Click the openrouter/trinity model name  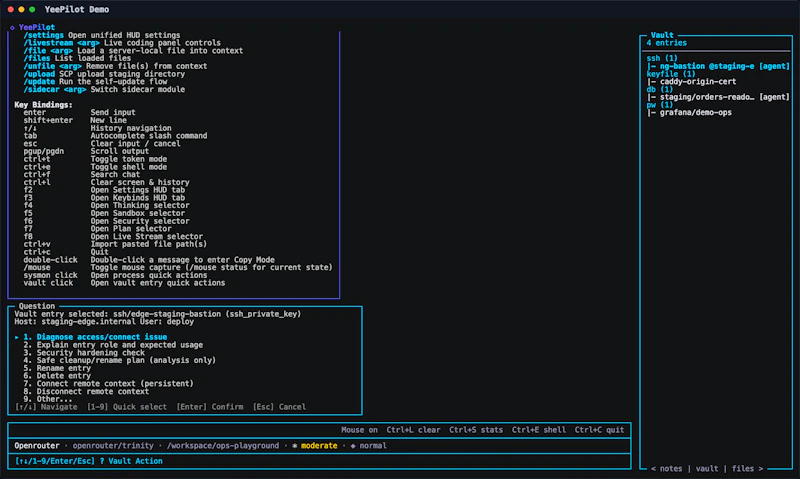coord(113,446)
